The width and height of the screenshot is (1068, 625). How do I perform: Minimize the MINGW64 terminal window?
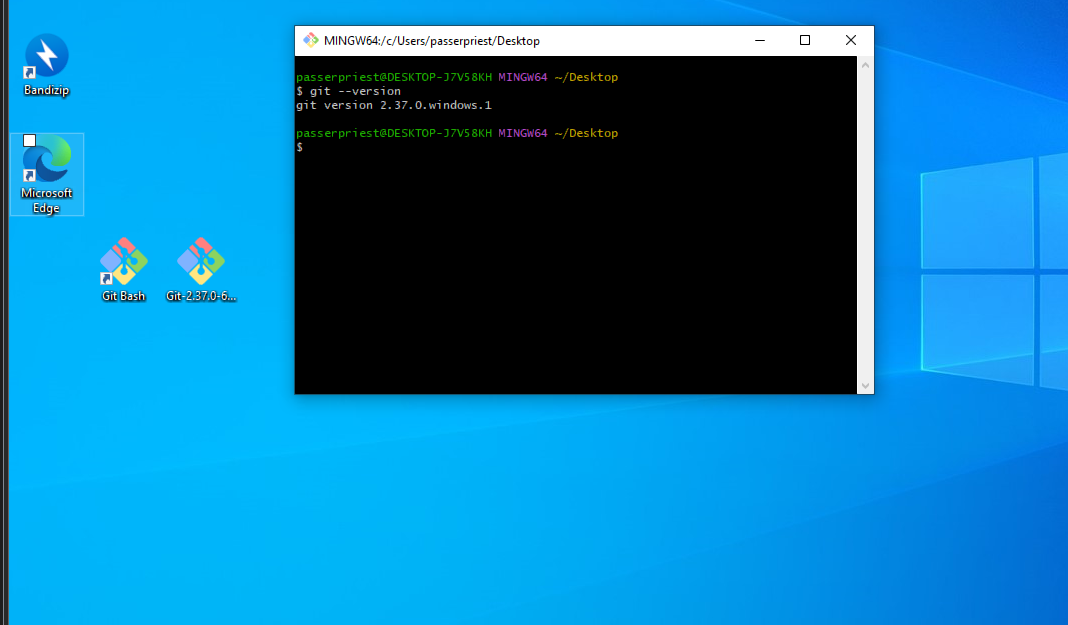pos(759,41)
